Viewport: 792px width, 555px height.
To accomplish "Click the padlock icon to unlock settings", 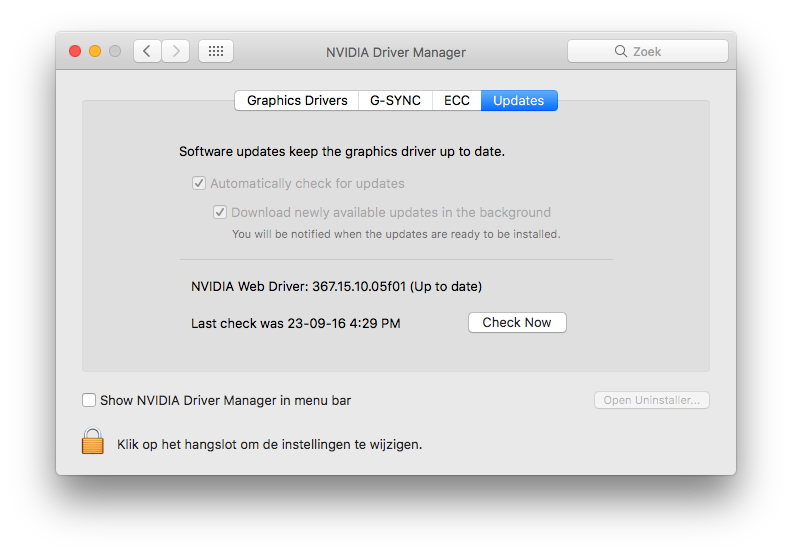I will coord(92,441).
